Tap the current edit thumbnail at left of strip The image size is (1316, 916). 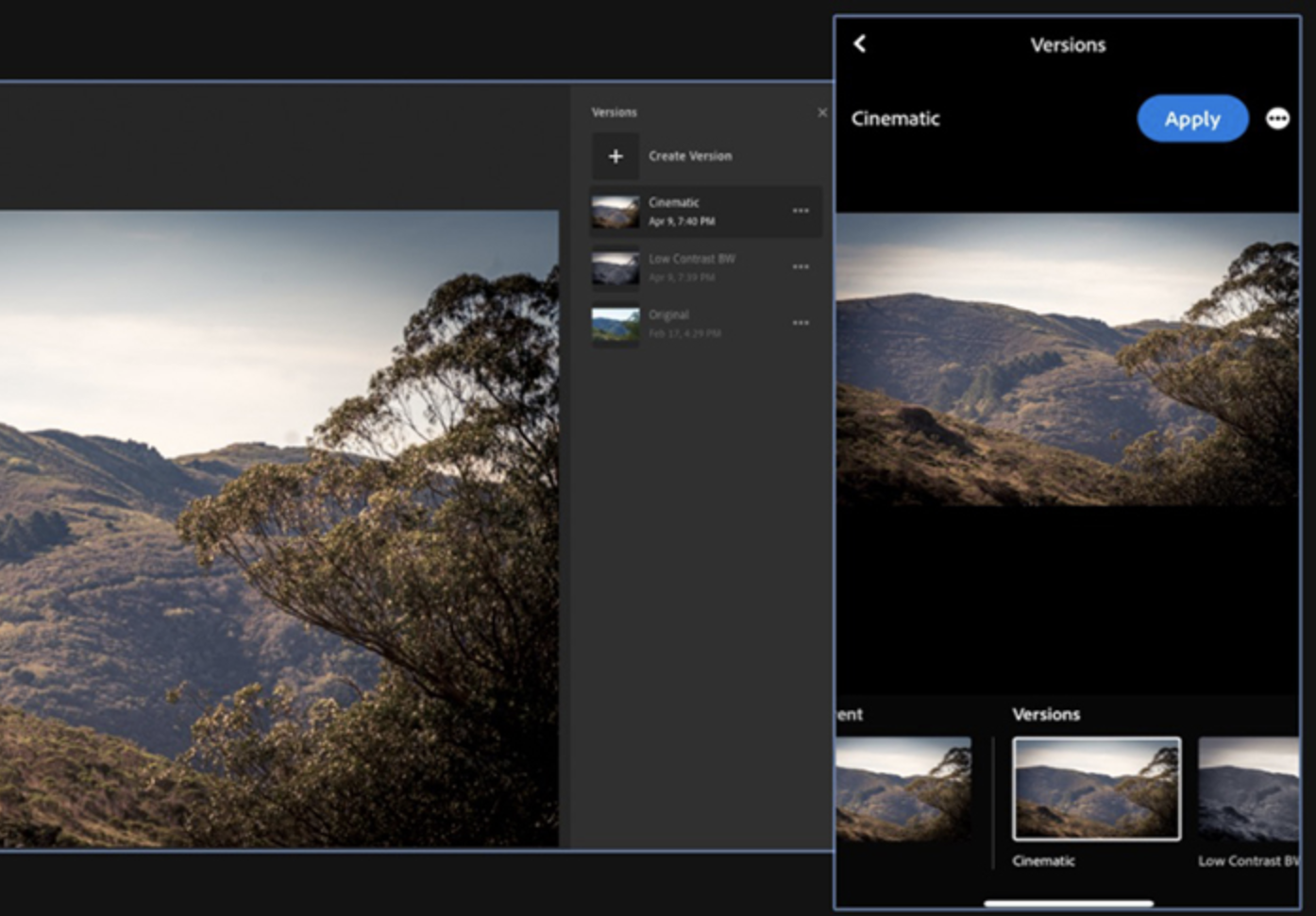pyautogui.click(x=903, y=789)
